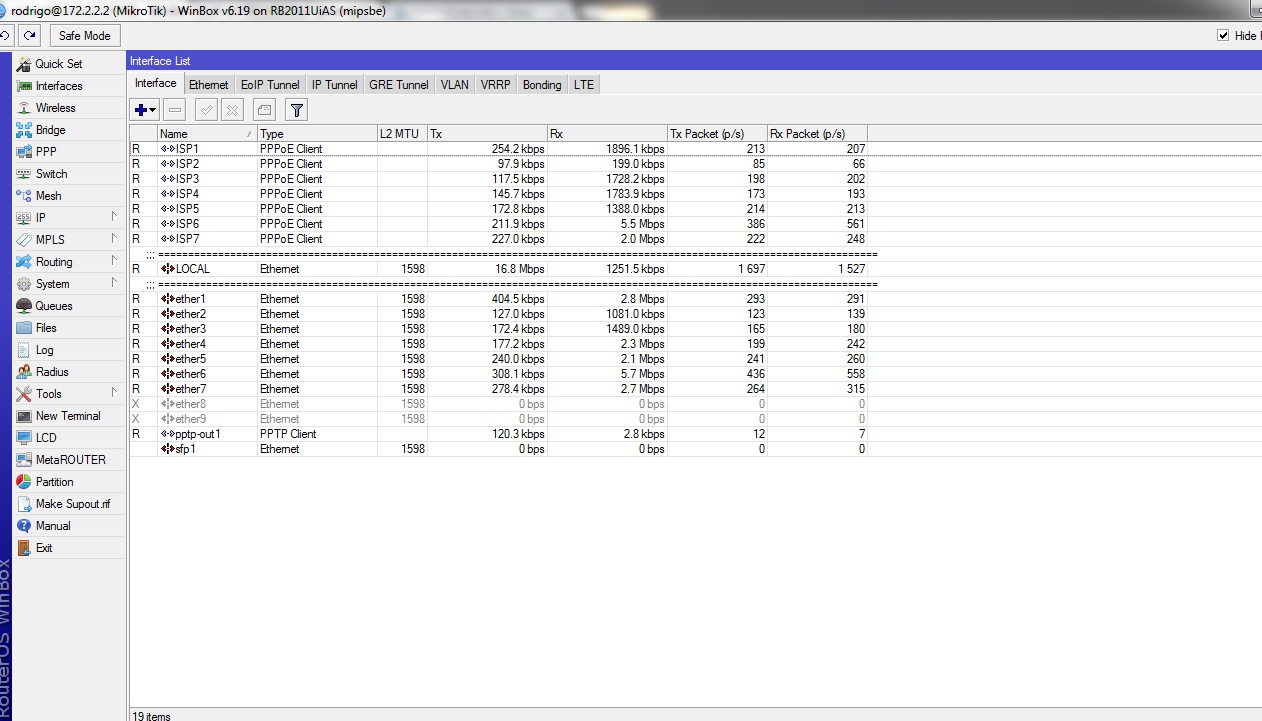Click the Tx Packet (p/s) column header
Image resolution: width=1262 pixels, height=721 pixels.
tap(717, 134)
